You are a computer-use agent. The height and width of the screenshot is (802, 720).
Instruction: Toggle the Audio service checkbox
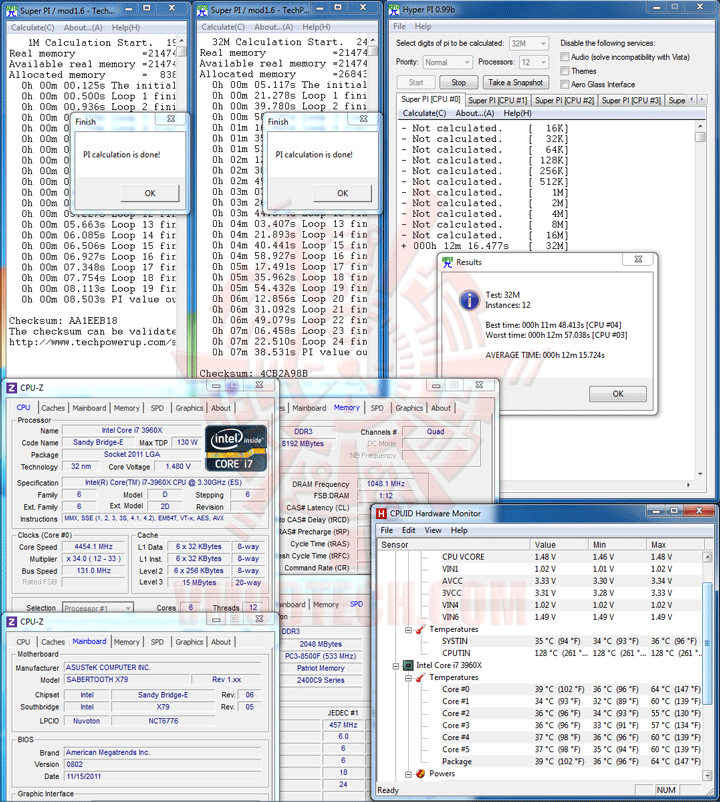[x=565, y=57]
